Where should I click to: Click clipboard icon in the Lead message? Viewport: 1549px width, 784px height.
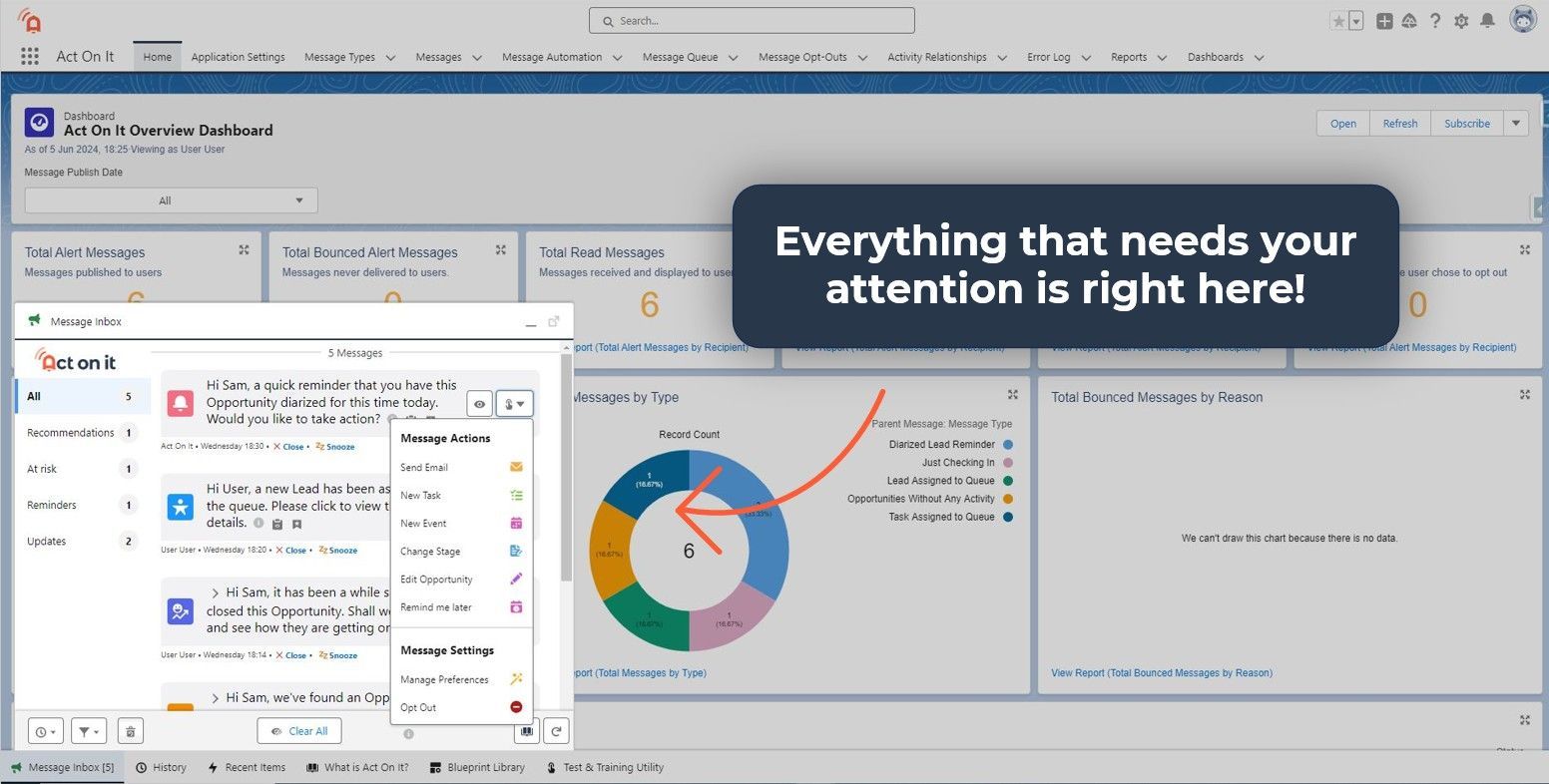[277, 524]
